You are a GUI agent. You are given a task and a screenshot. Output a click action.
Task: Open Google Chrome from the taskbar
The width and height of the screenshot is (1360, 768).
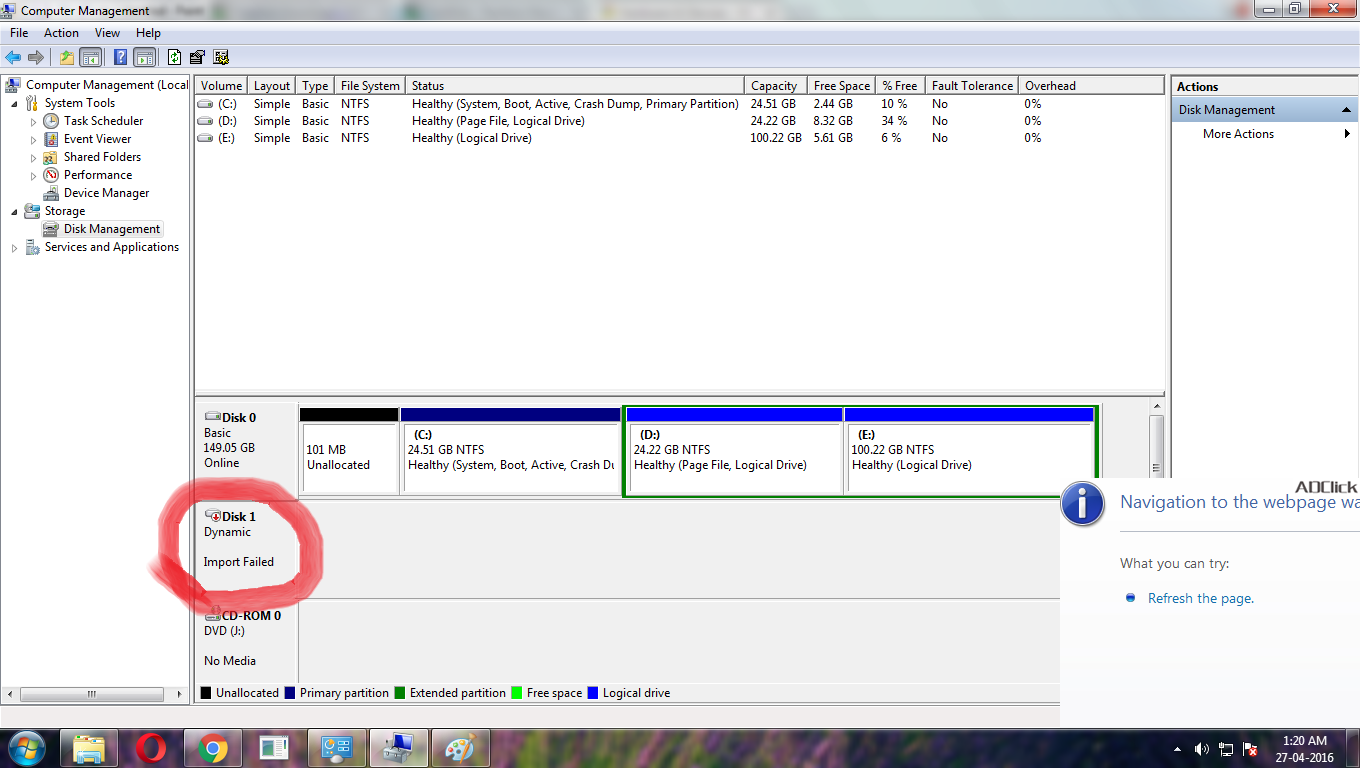click(x=212, y=748)
